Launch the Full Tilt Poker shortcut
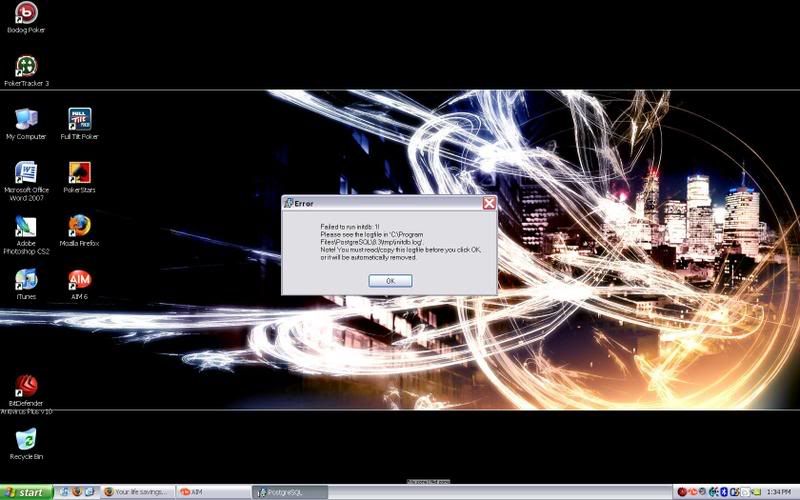The width and height of the screenshot is (800, 500). coord(79,120)
